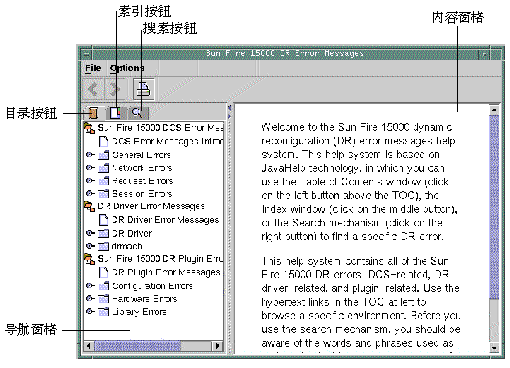Expand the DR Driver node
The height and width of the screenshot is (368, 510).
coord(89,233)
